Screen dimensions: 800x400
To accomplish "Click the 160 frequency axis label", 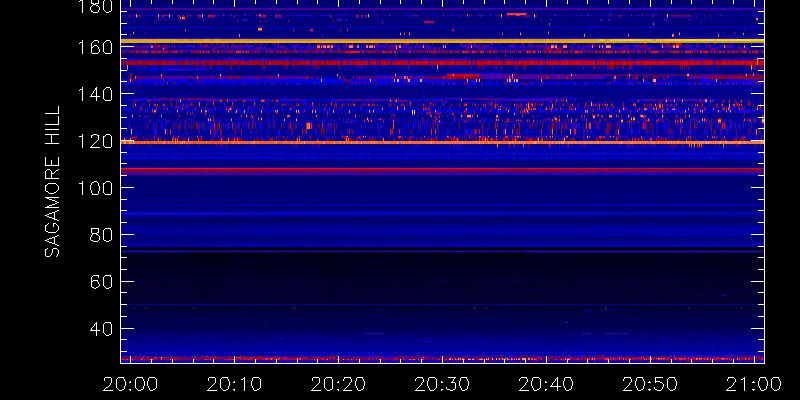I will pyautogui.click(x=94, y=48).
